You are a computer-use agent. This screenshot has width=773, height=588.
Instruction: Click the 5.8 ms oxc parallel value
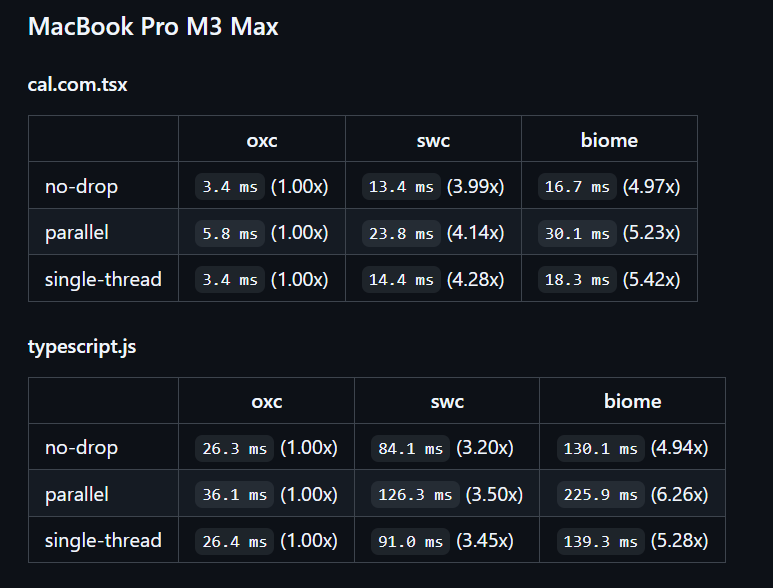(230, 233)
